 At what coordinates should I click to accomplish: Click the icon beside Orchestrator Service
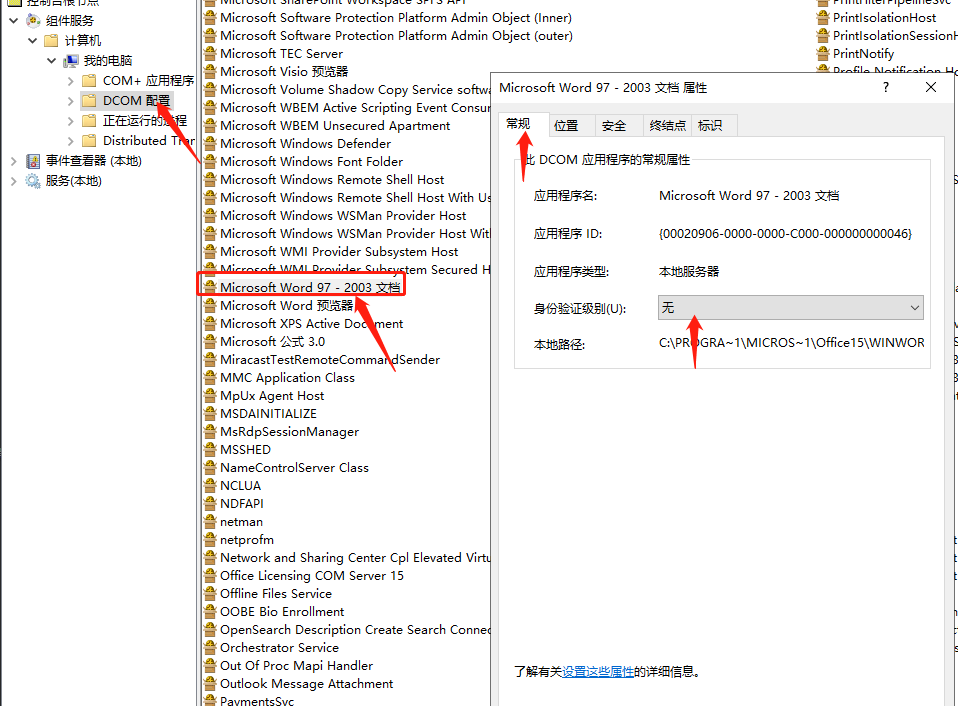[x=210, y=648]
